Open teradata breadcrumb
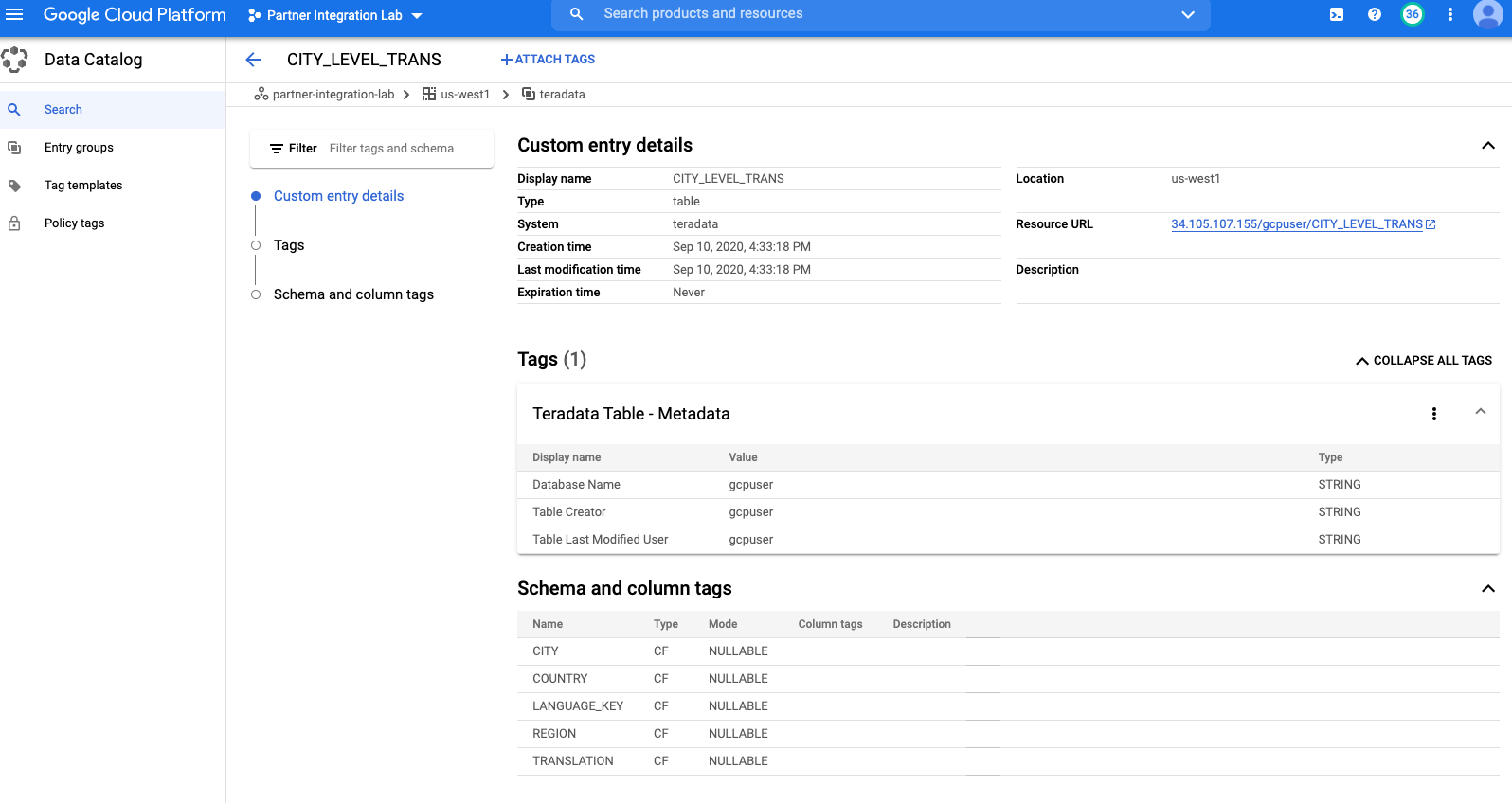 coord(553,95)
